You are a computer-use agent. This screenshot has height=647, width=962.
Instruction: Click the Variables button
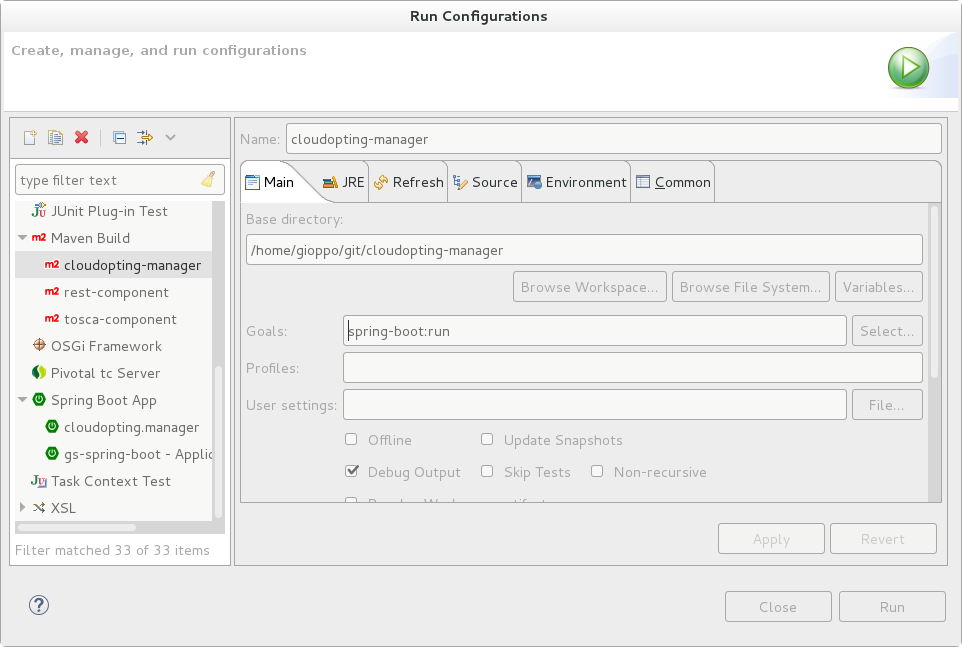tap(879, 287)
